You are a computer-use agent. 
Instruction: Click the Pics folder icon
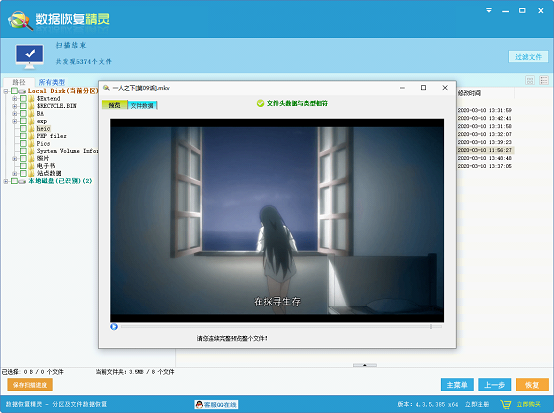pos(31,143)
